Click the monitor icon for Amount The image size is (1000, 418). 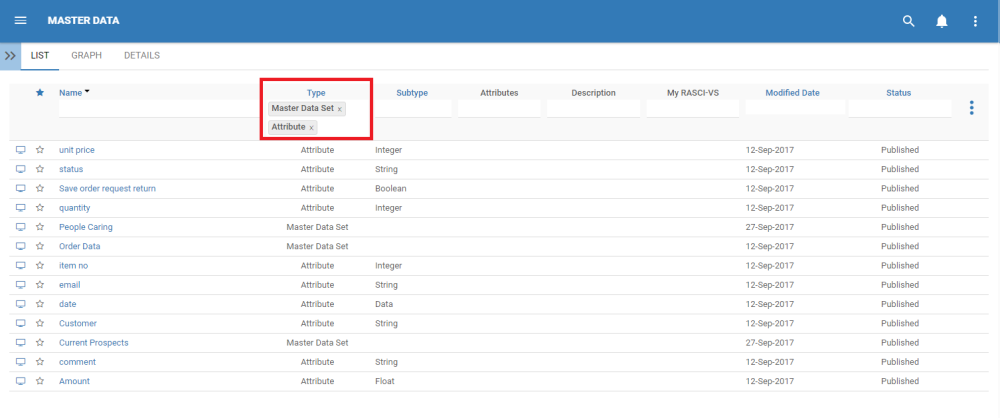tap(21, 381)
